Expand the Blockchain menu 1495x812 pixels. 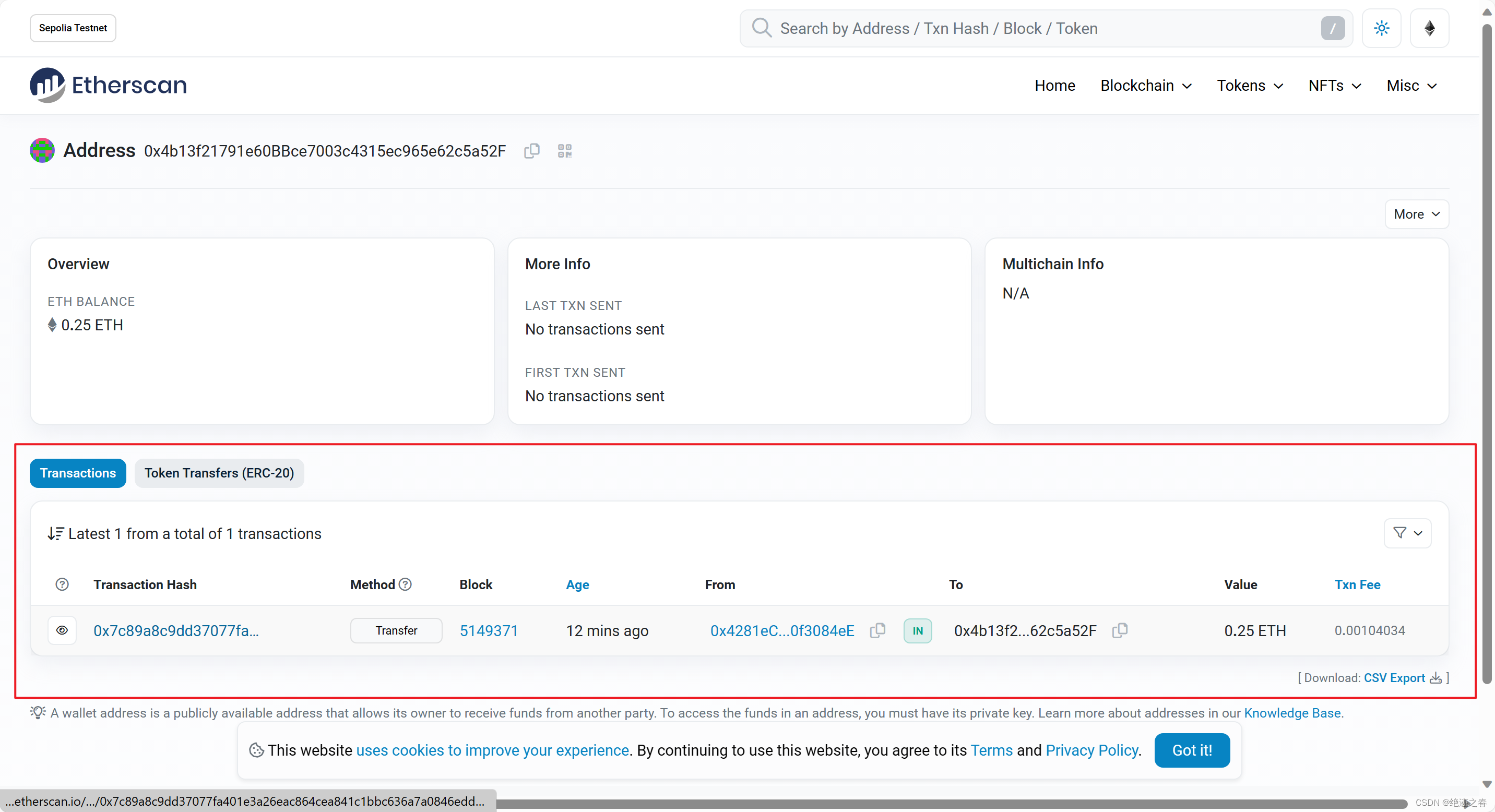pyautogui.click(x=1146, y=86)
